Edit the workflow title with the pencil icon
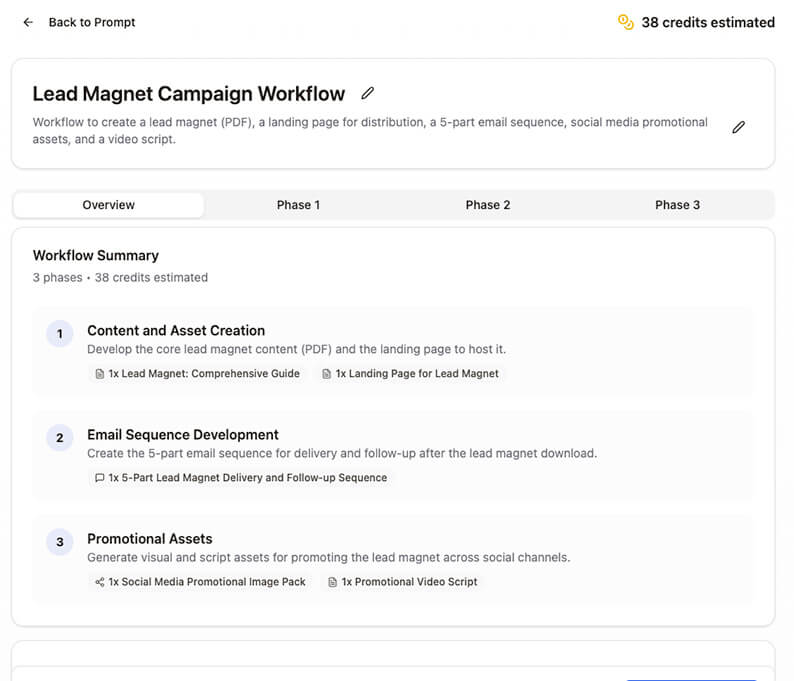Image resolution: width=794 pixels, height=681 pixels. (367, 93)
